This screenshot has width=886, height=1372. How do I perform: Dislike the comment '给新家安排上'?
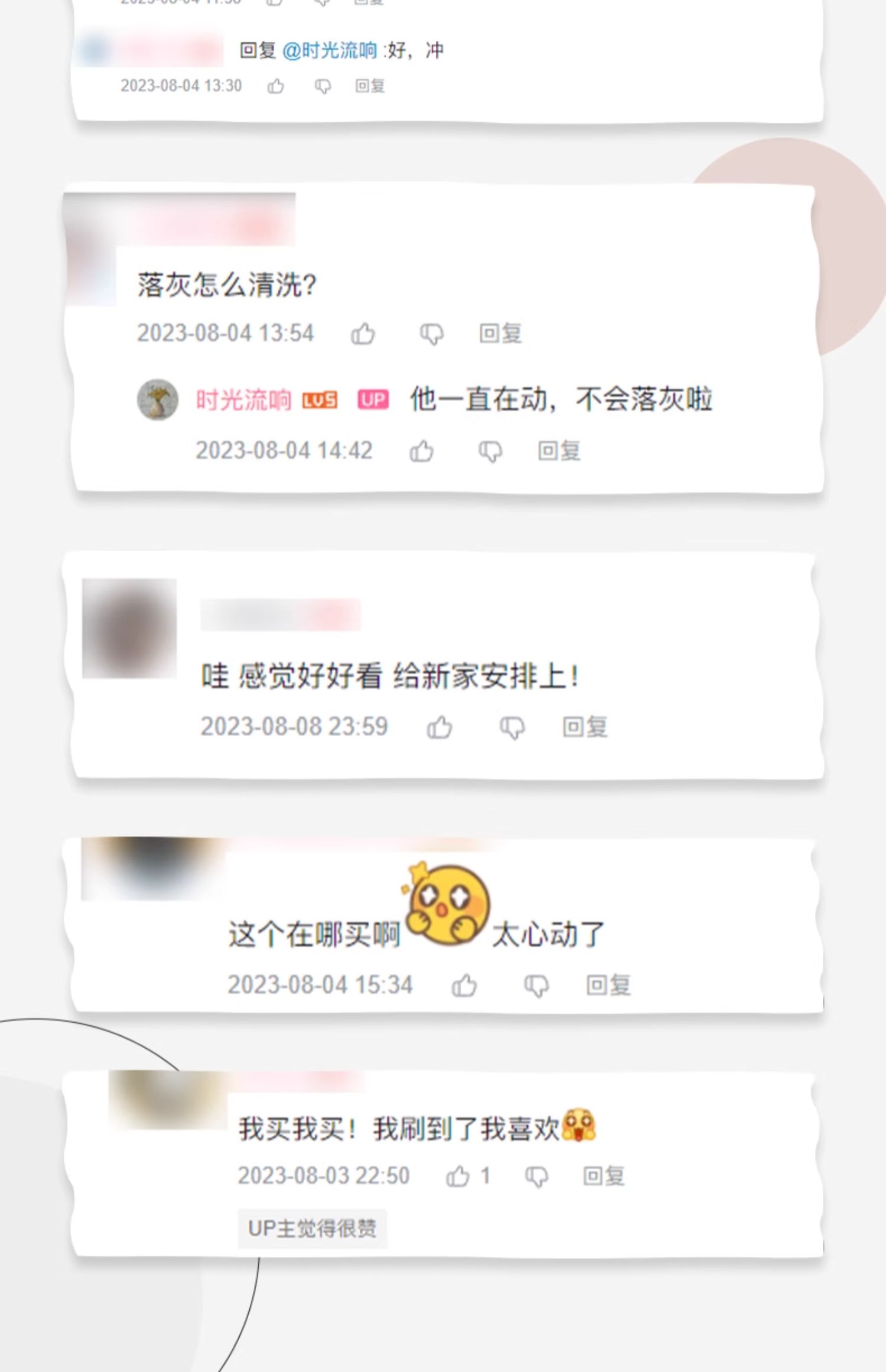tap(512, 728)
